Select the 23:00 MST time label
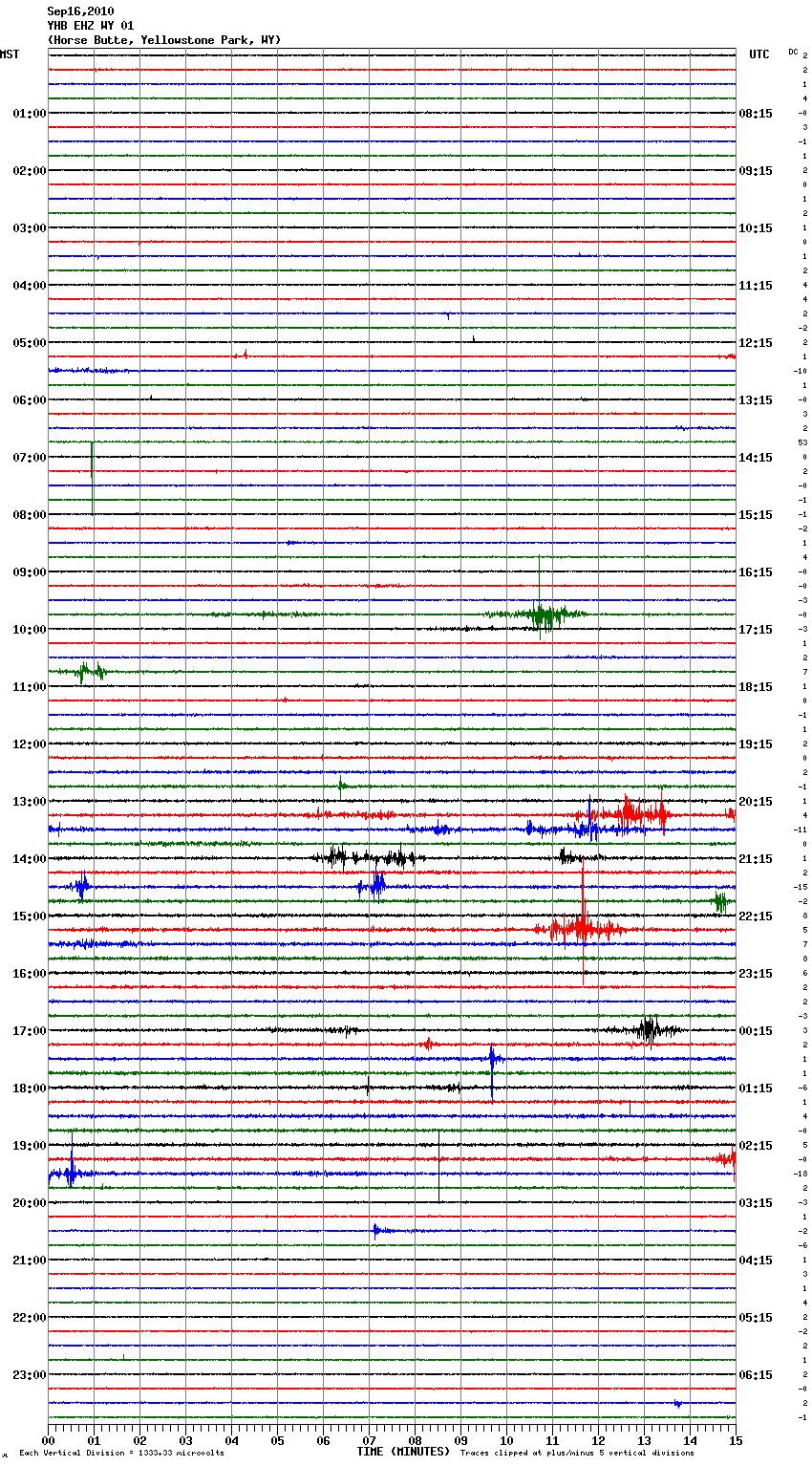The image size is (812, 1466). tap(29, 1375)
